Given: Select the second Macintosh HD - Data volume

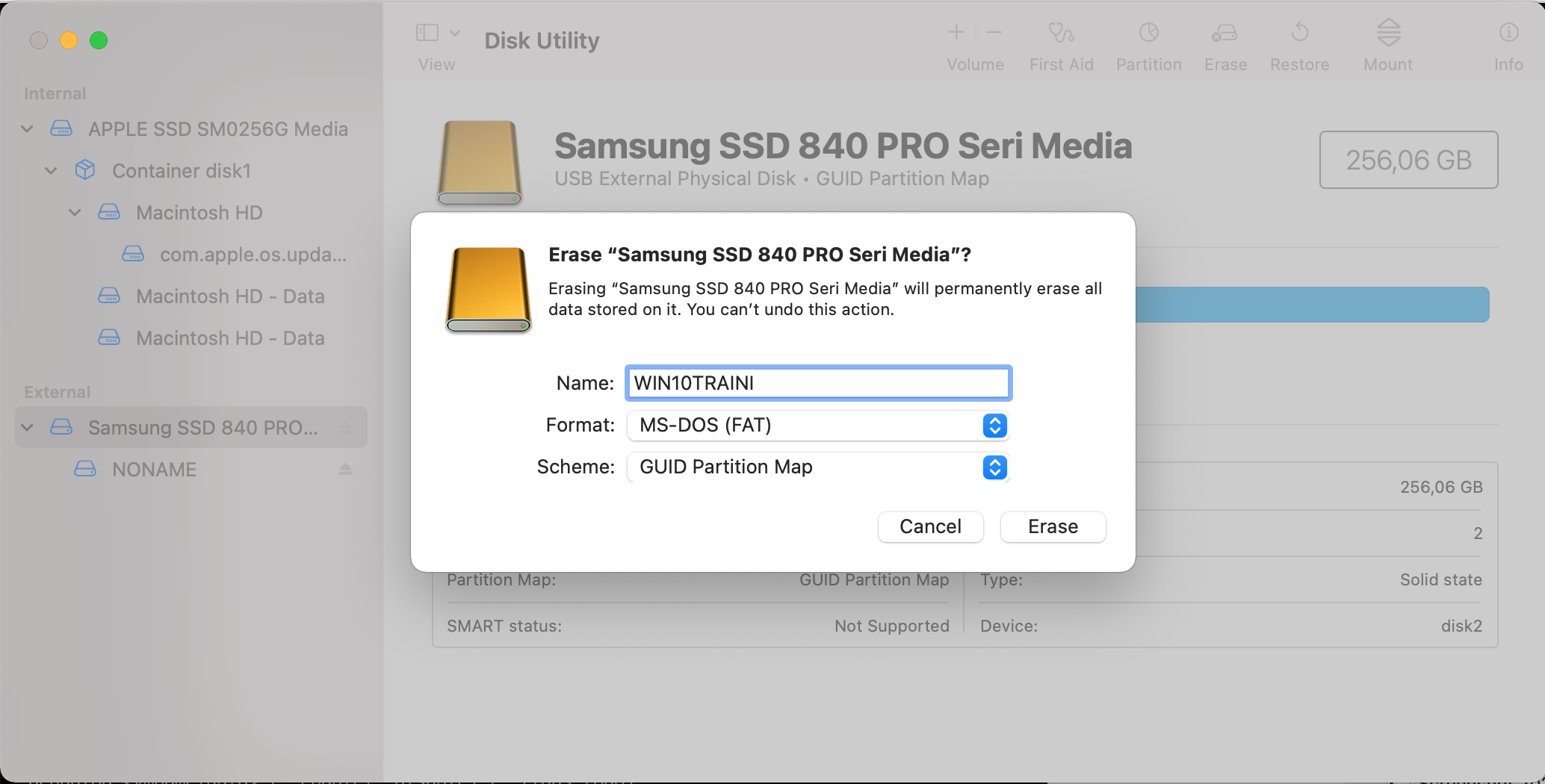Looking at the screenshot, I should tap(230, 338).
